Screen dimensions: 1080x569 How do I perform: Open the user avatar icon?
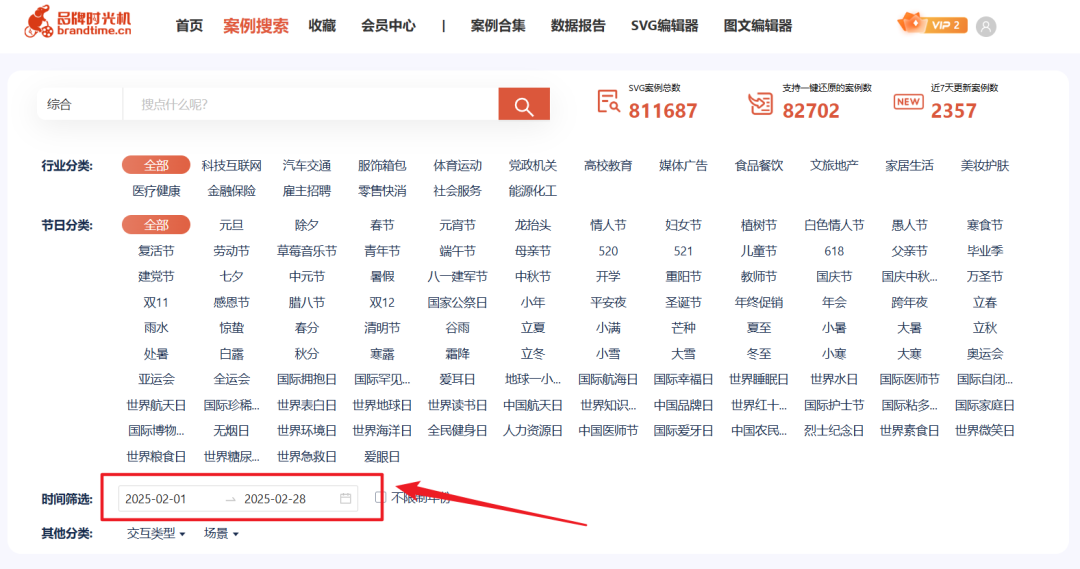pos(986,26)
